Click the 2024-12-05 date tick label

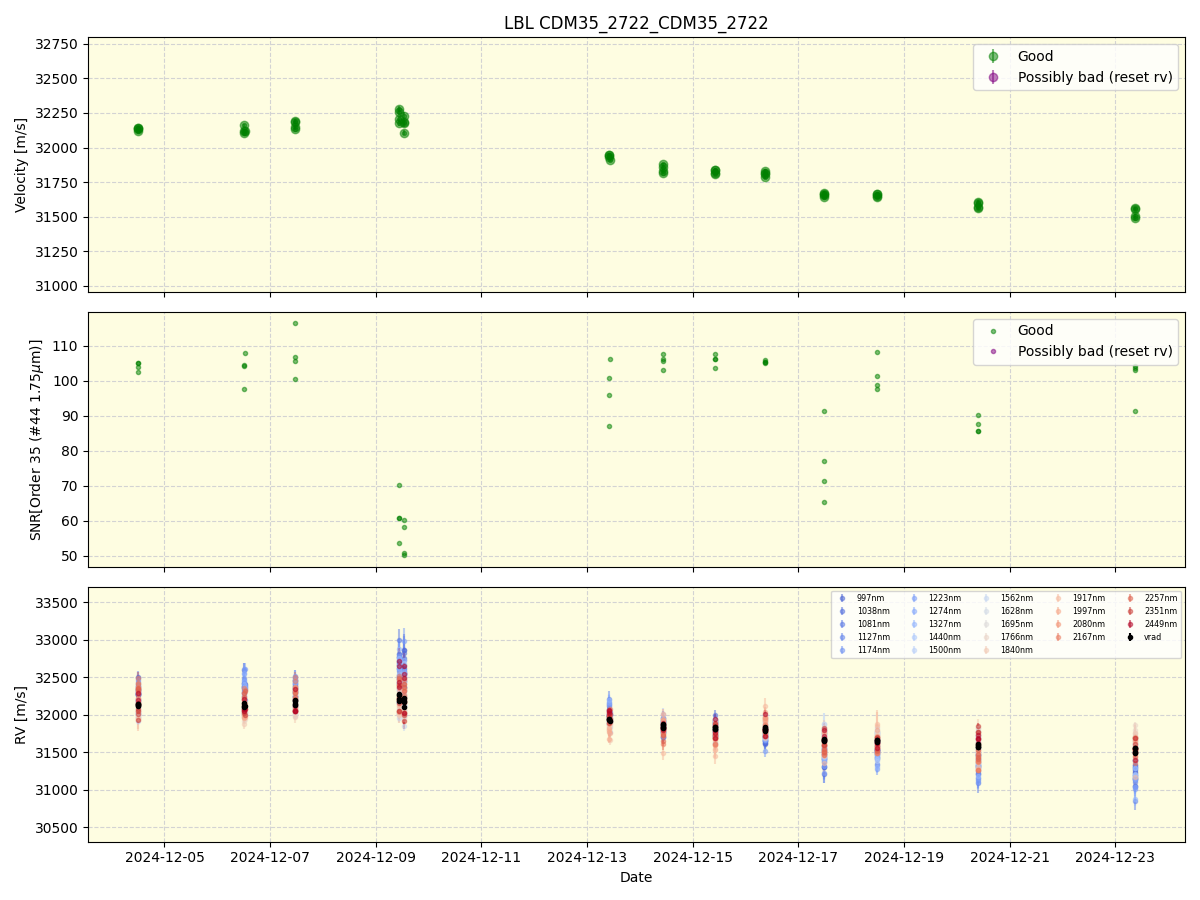165,857
